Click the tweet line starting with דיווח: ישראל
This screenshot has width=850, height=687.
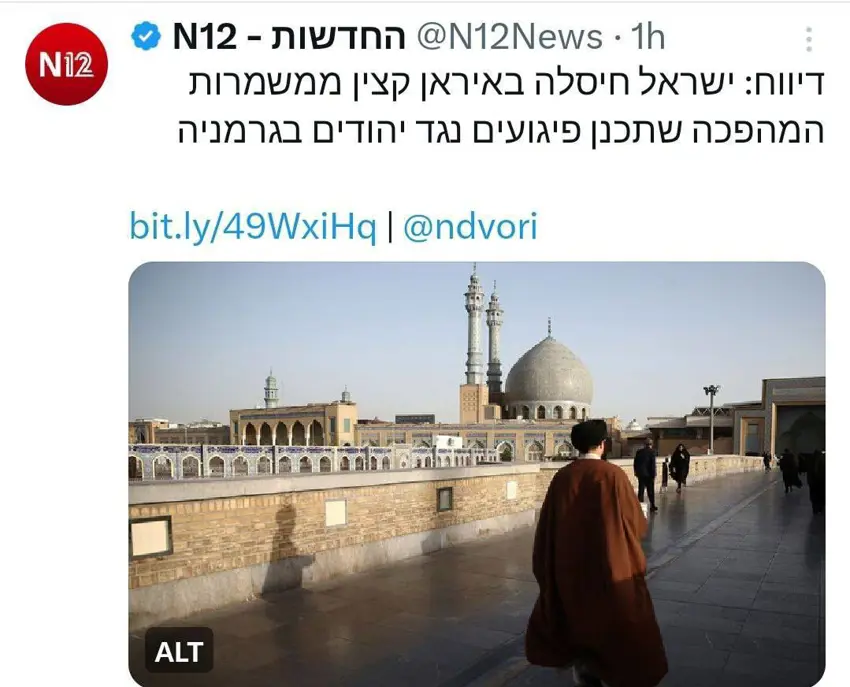coord(506,82)
